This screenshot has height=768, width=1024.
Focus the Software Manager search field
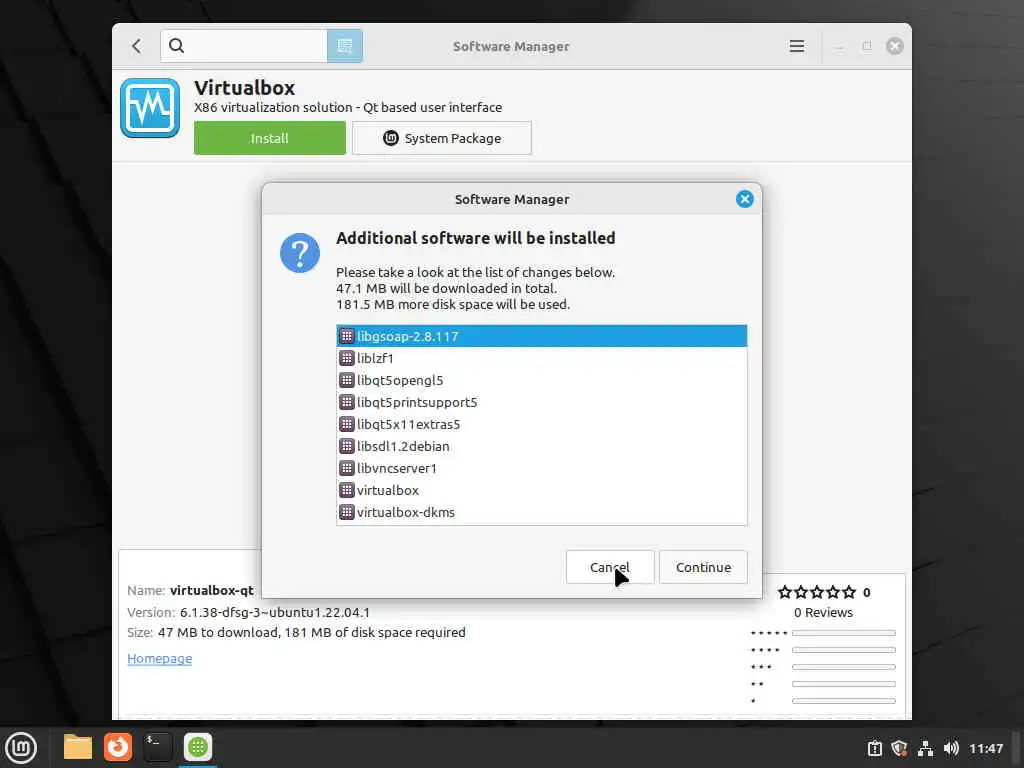click(x=244, y=46)
